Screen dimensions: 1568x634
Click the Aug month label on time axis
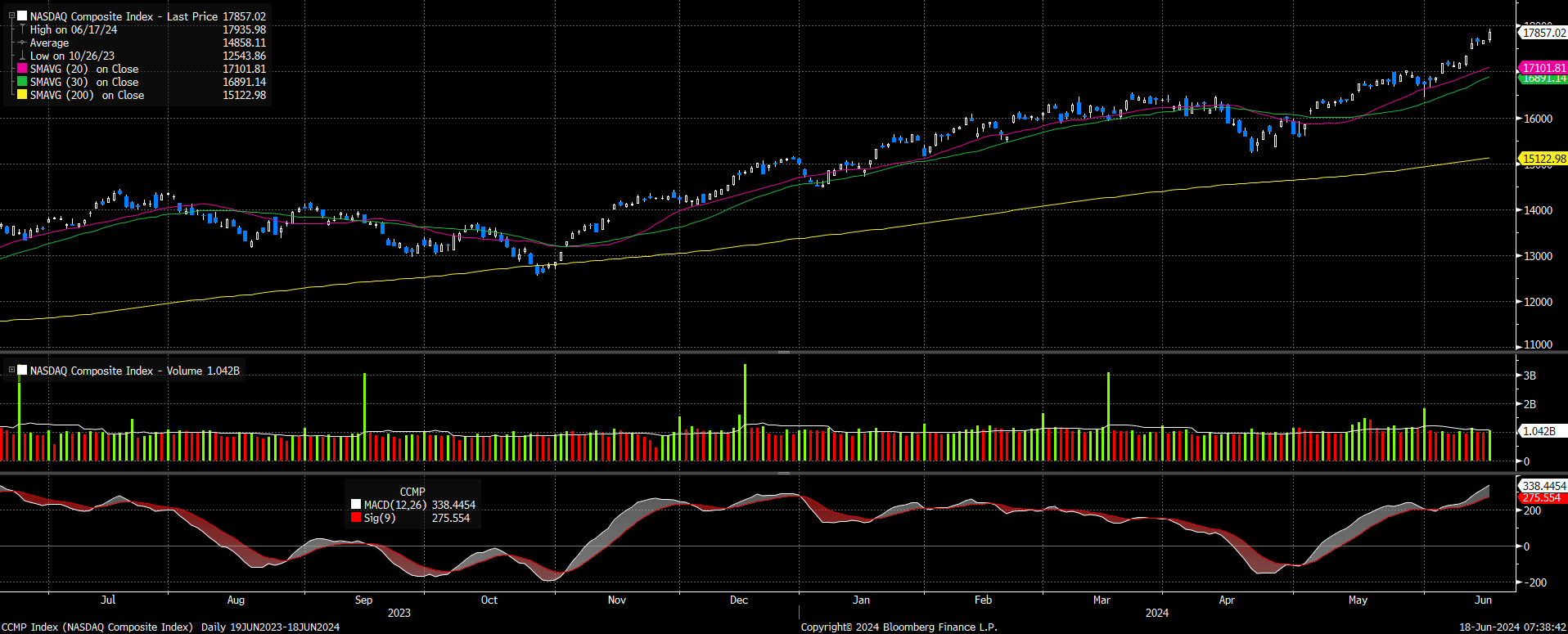[x=236, y=600]
